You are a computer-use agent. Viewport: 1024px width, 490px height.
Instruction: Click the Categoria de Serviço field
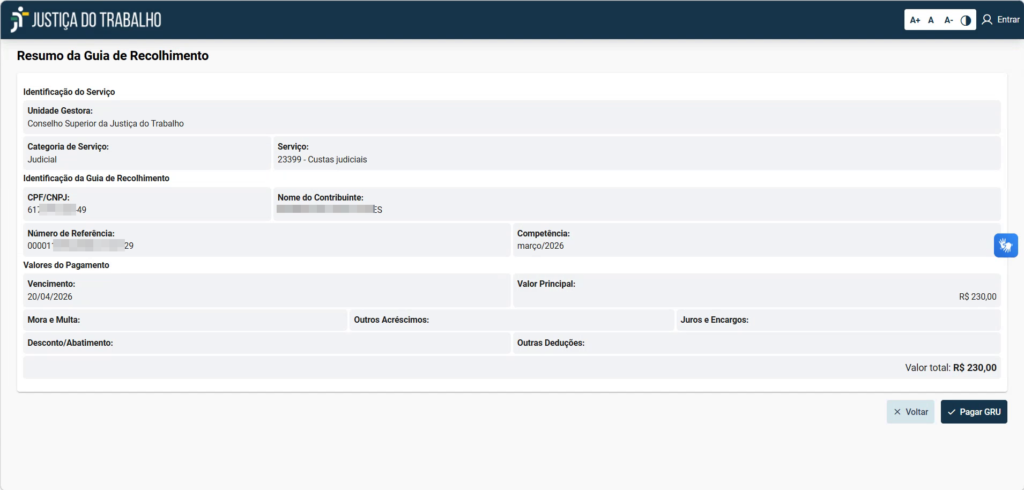tap(146, 153)
